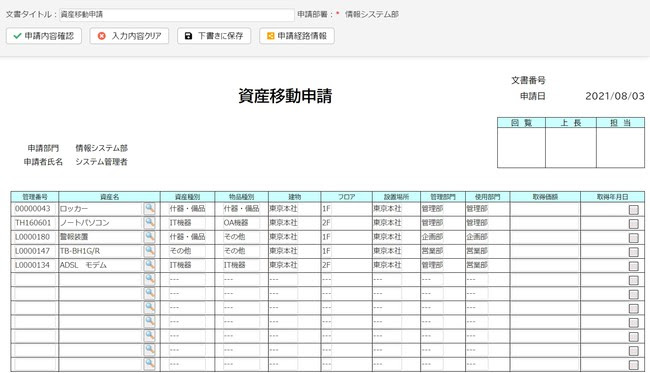Tick the checkbox in the L0000180 row
Image resolution: width=650 pixels, height=373 pixels.
point(633,238)
